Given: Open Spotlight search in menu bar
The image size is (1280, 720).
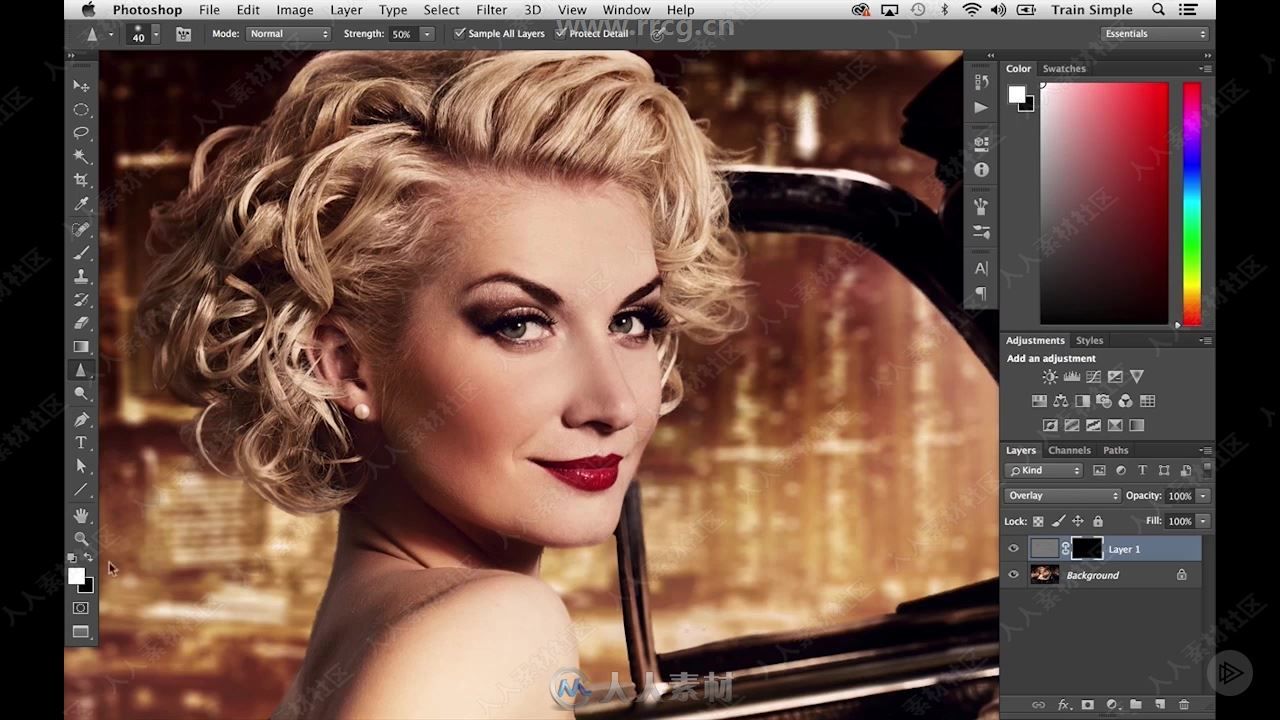Looking at the screenshot, I should tap(1158, 10).
